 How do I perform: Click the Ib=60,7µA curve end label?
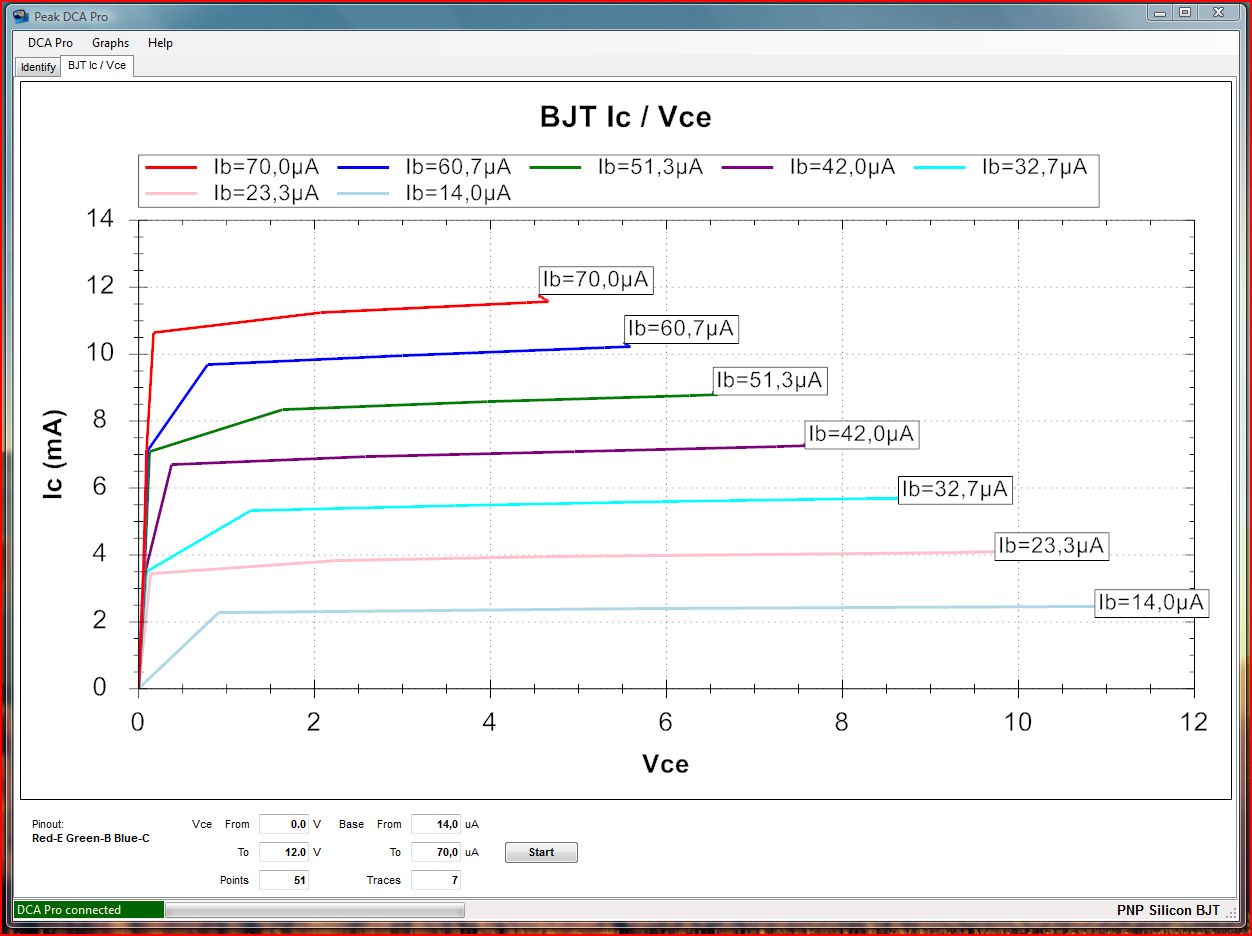[682, 328]
